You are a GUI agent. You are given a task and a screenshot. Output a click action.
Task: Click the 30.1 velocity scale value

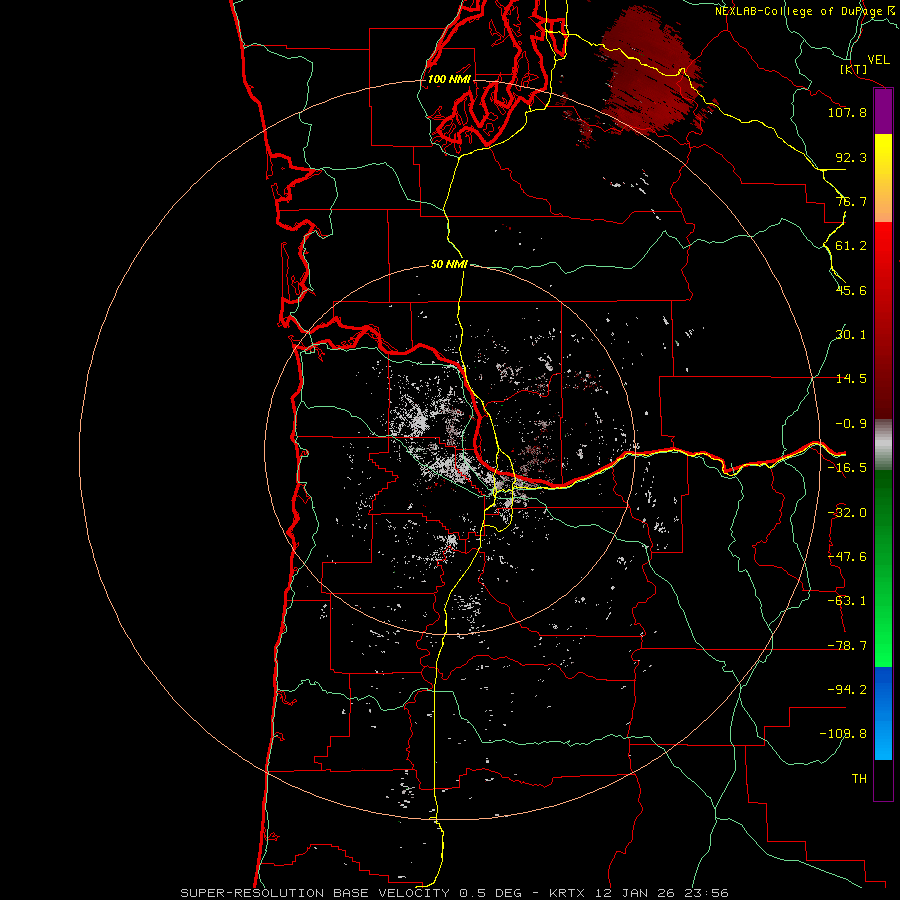point(851,335)
